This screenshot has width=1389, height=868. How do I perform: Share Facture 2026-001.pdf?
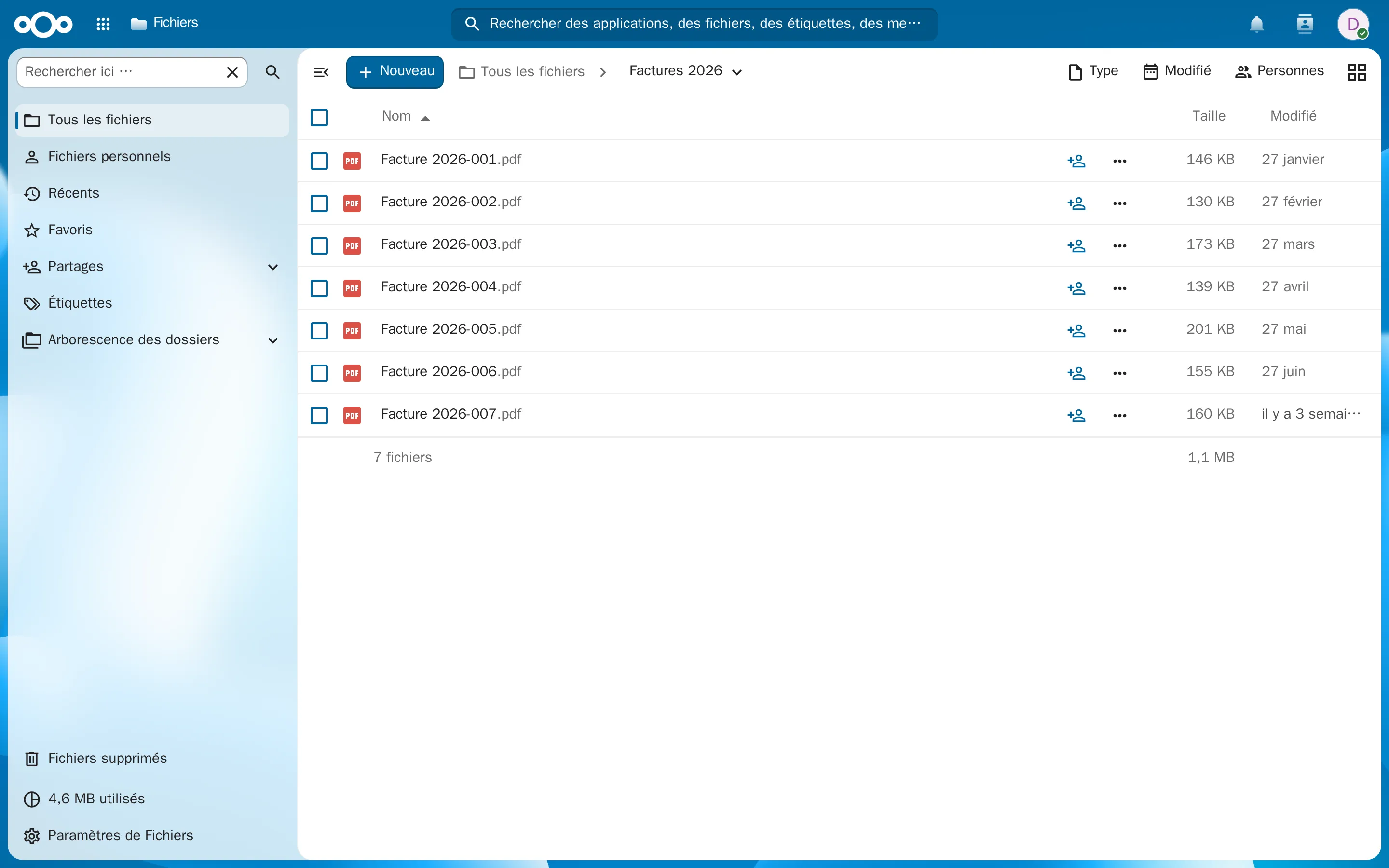1076,161
